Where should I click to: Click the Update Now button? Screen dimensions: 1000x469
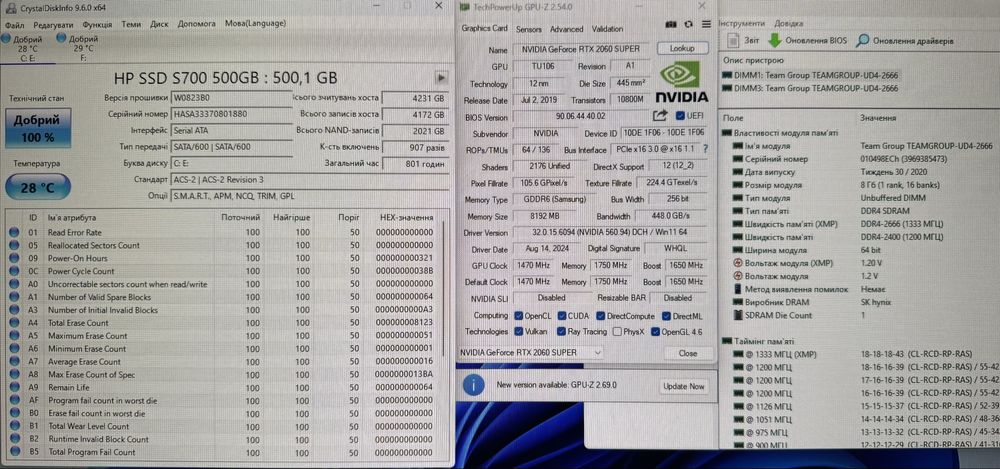684,386
